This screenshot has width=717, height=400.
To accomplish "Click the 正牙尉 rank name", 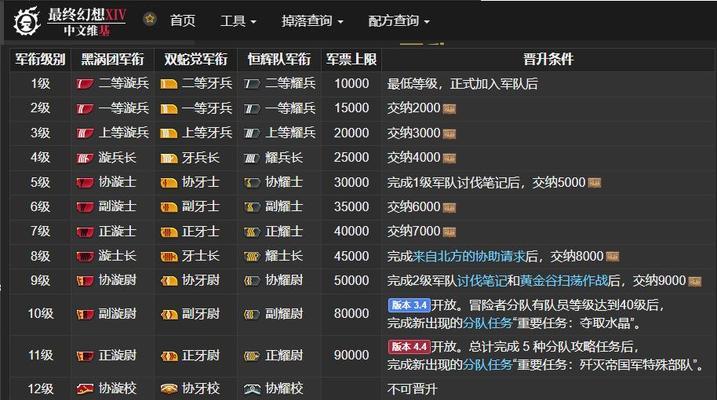I will 200,355.
